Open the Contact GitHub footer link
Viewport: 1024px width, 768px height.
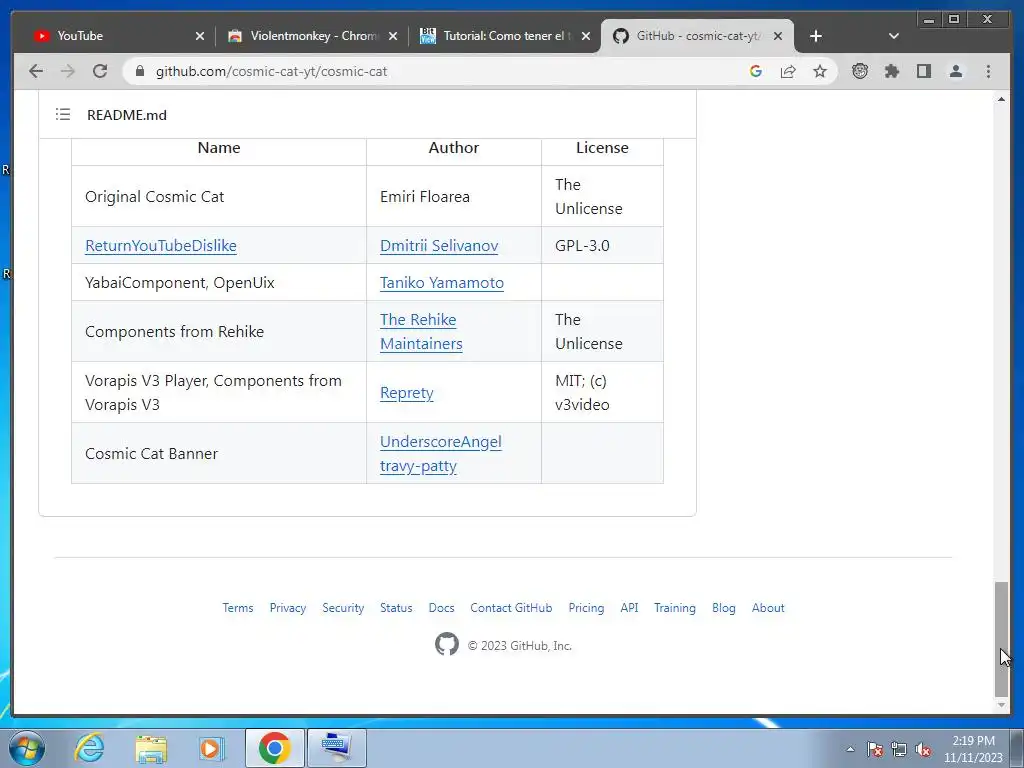(511, 608)
